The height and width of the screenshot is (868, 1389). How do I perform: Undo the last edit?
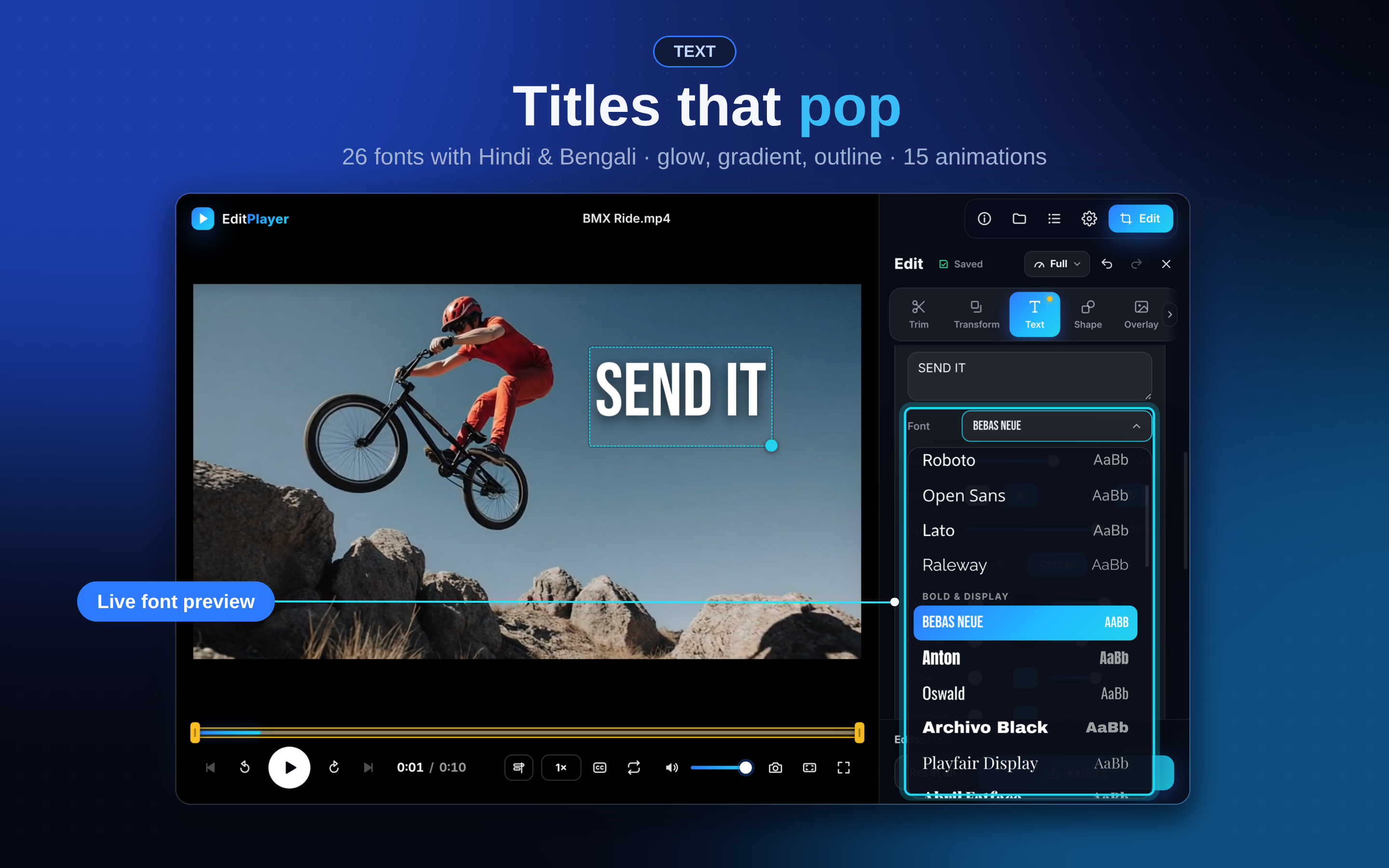point(1106,264)
